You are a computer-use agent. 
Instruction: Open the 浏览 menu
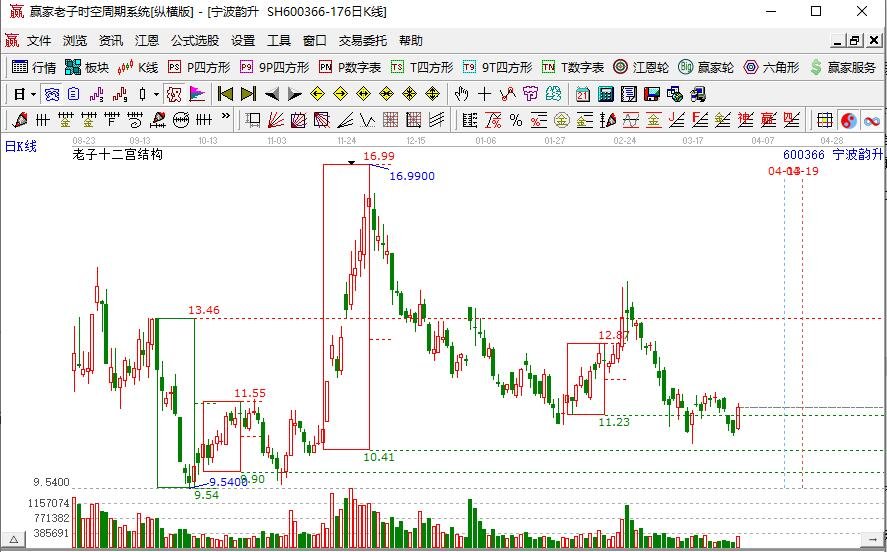75,41
